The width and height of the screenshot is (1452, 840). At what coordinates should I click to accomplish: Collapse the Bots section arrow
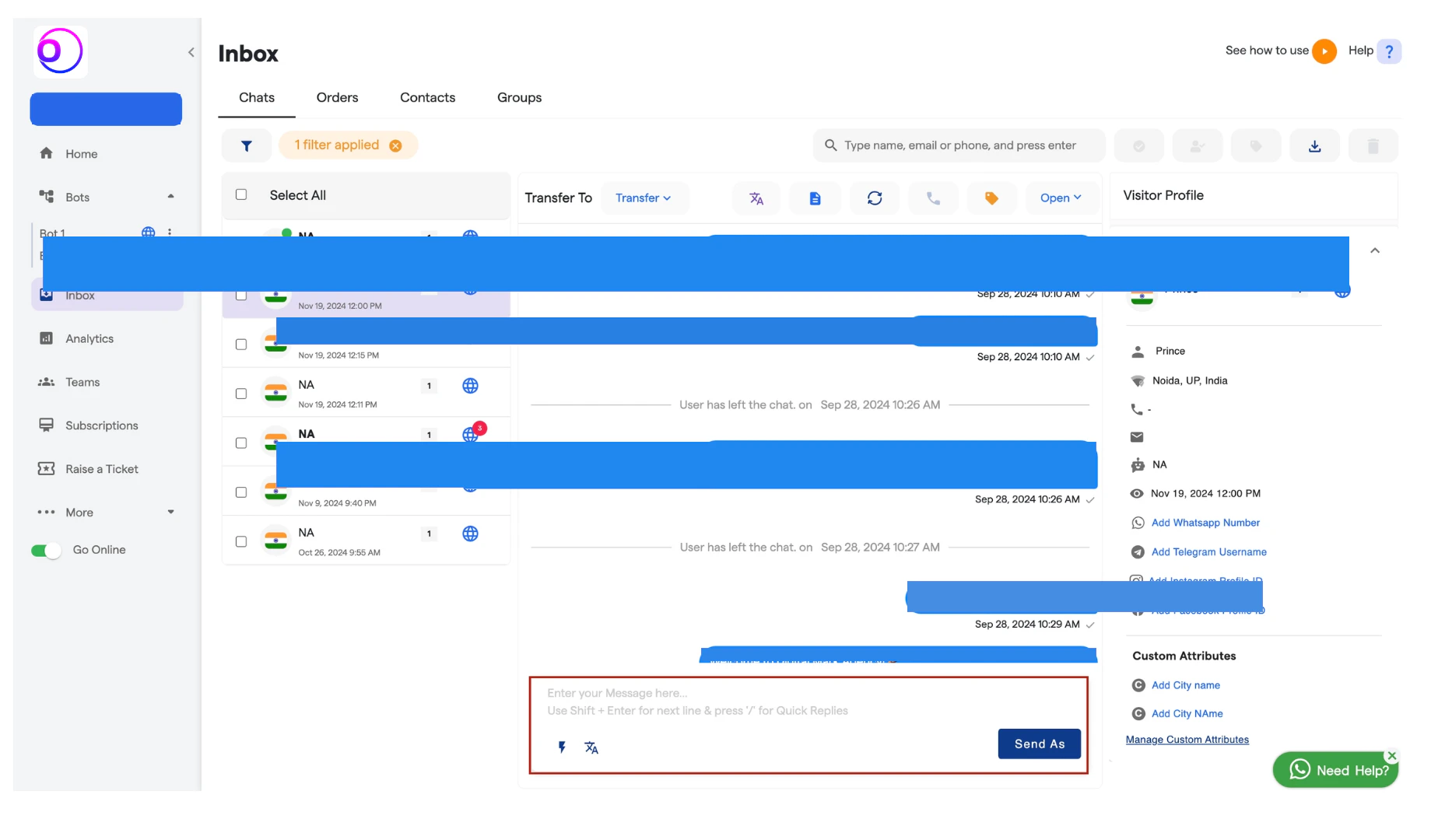point(170,197)
